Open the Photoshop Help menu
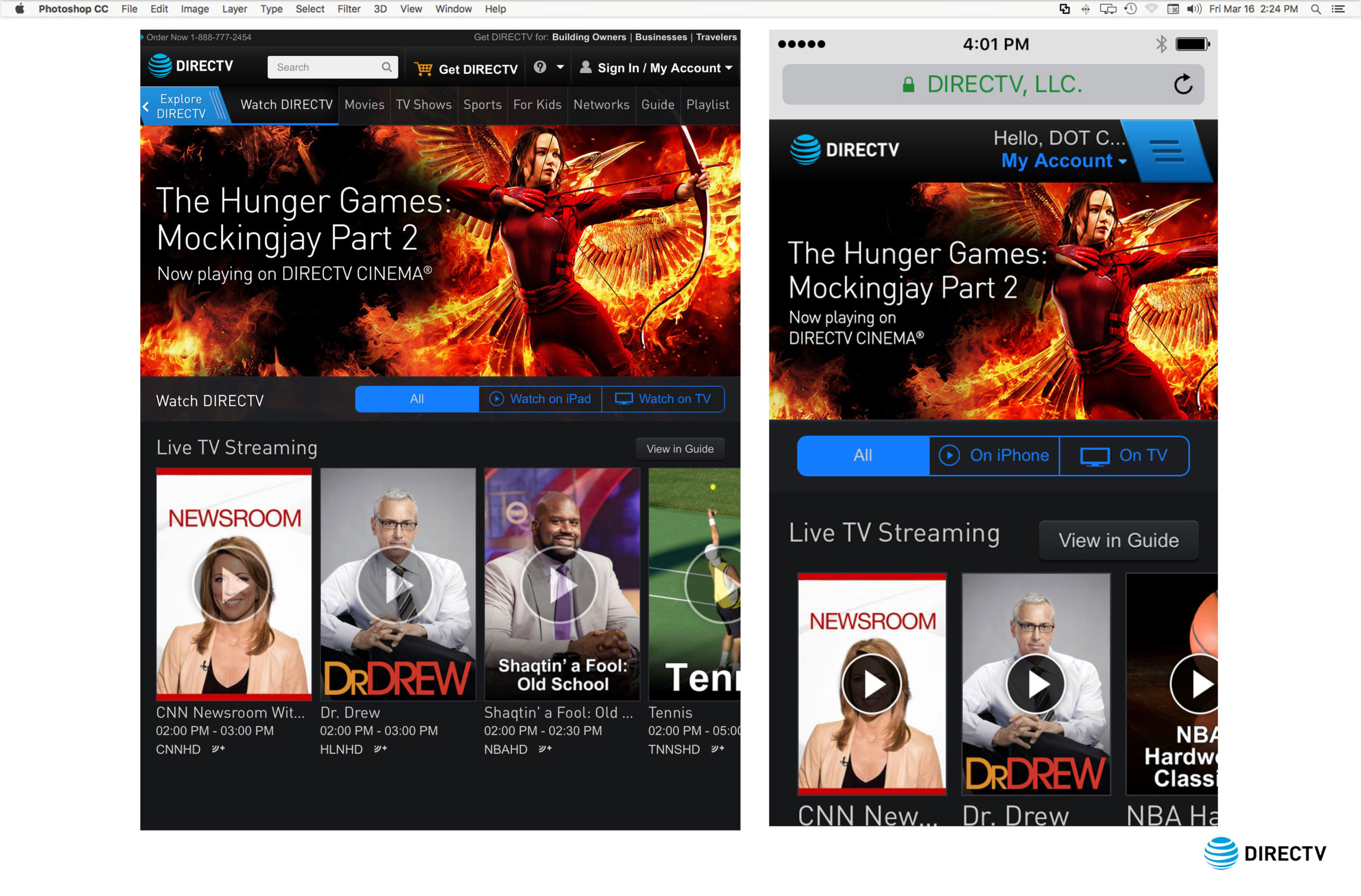This screenshot has height=896, width=1361. point(495,9)
